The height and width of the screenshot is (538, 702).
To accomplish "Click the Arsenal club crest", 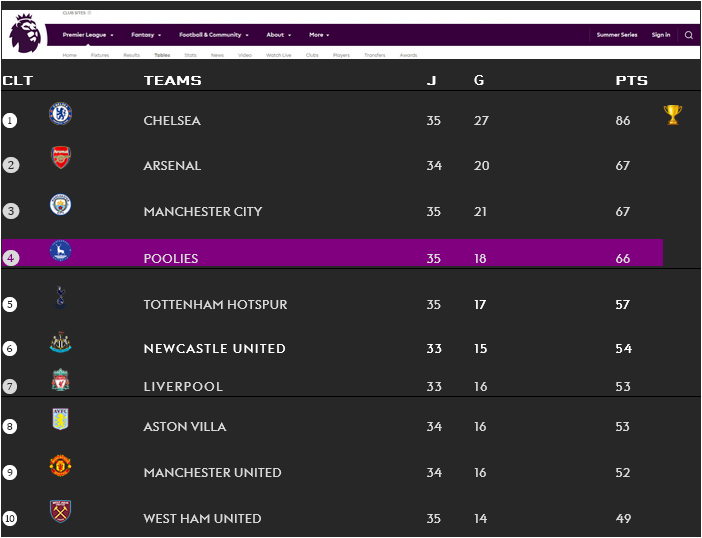I will [60, 157].
